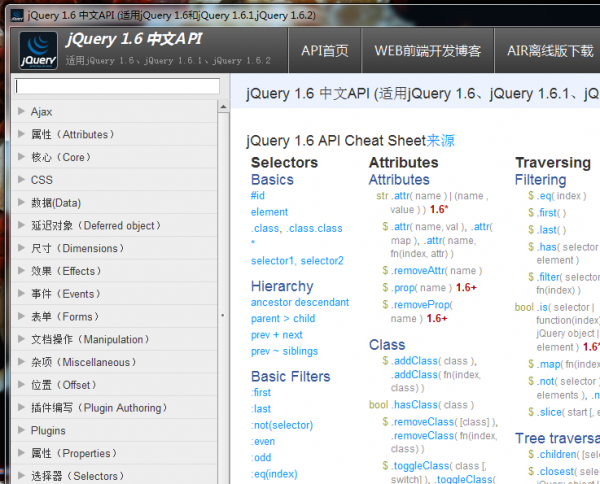Open the :last filter link
This screenshot has width=600, height=484.
point(261,409)
